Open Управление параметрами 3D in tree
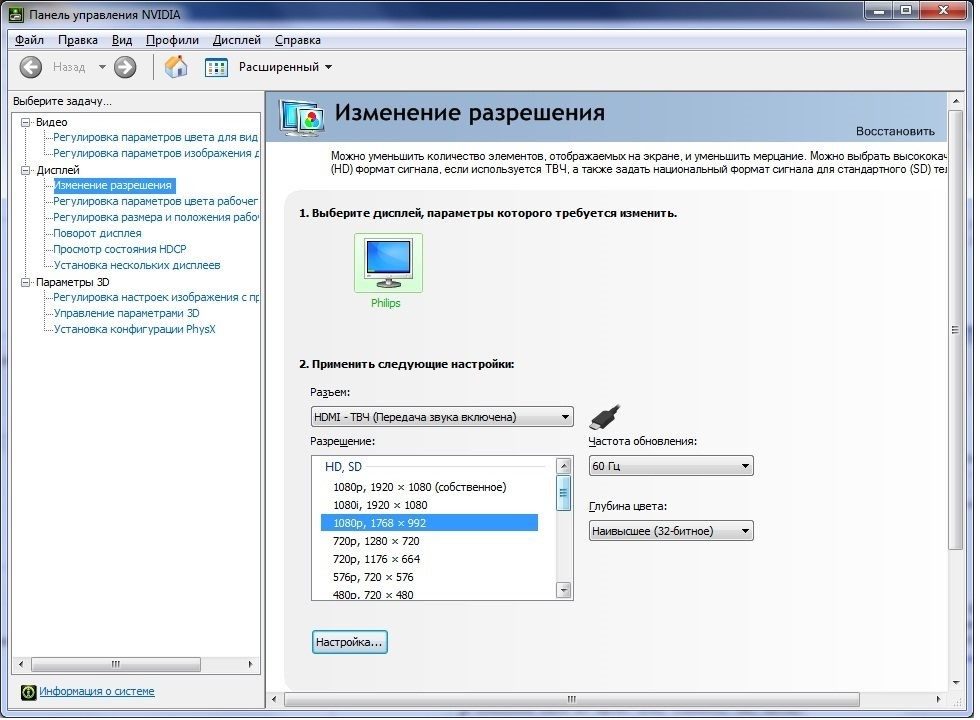The width and height of the screenshot is (980, 720). click(126, 313)
